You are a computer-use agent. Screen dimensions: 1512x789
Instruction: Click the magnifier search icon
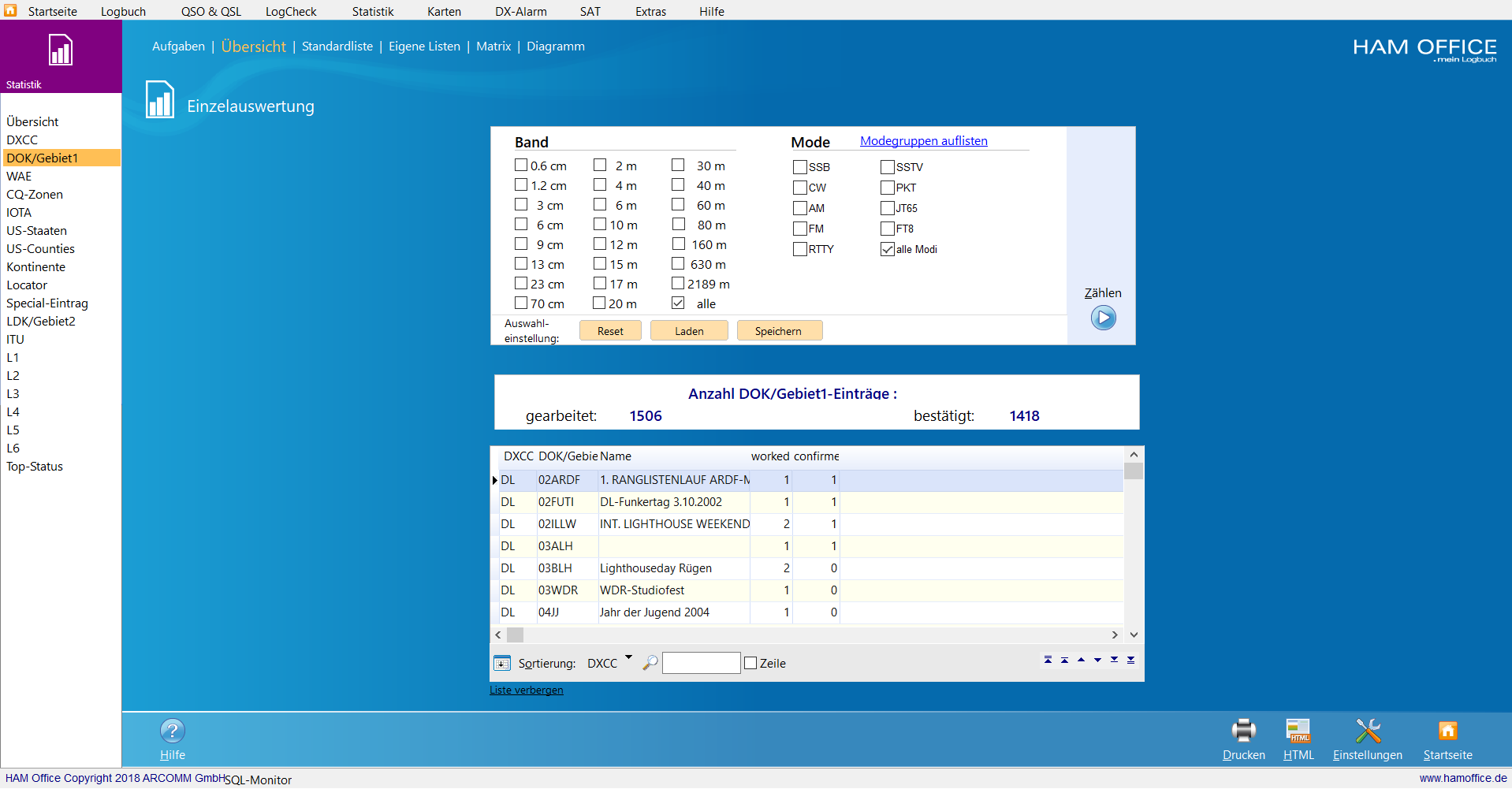click(650, 663)
